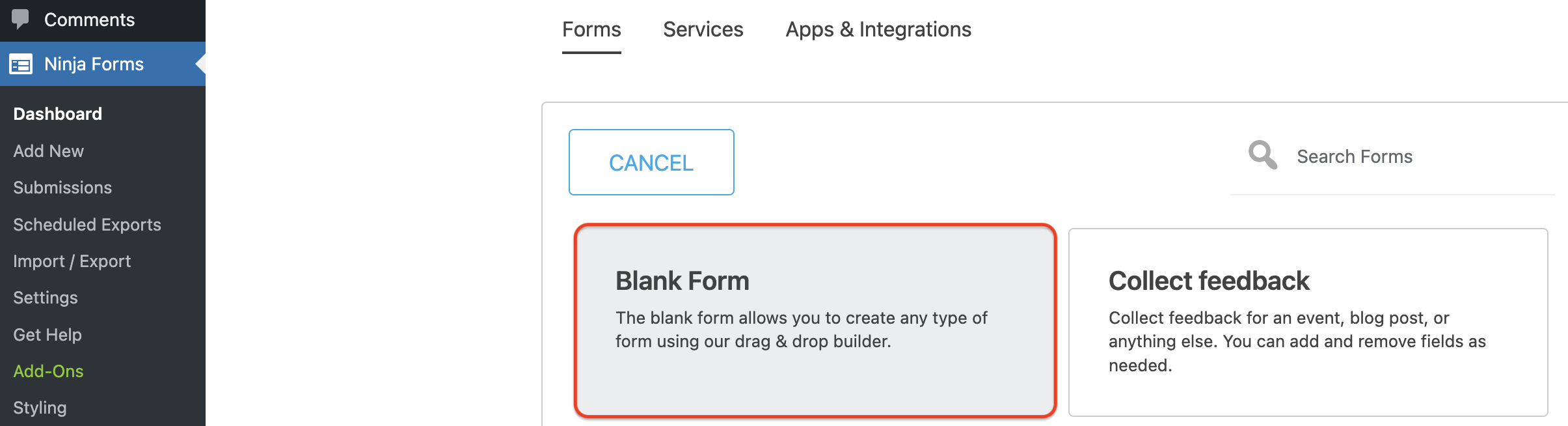Switch to the Services tab
Viewport: 1568px width, 426px height.
703,29
